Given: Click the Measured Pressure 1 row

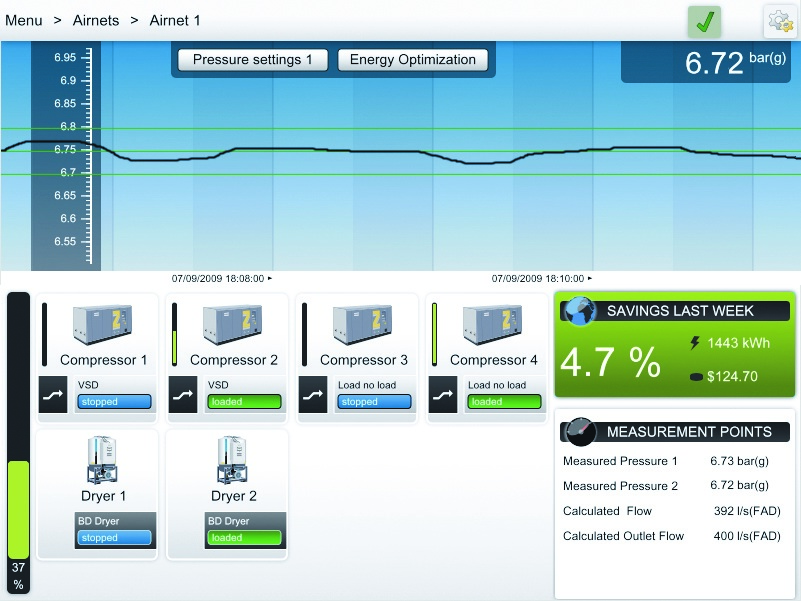Looking at the screenshot, I should (x=672, y=461).
